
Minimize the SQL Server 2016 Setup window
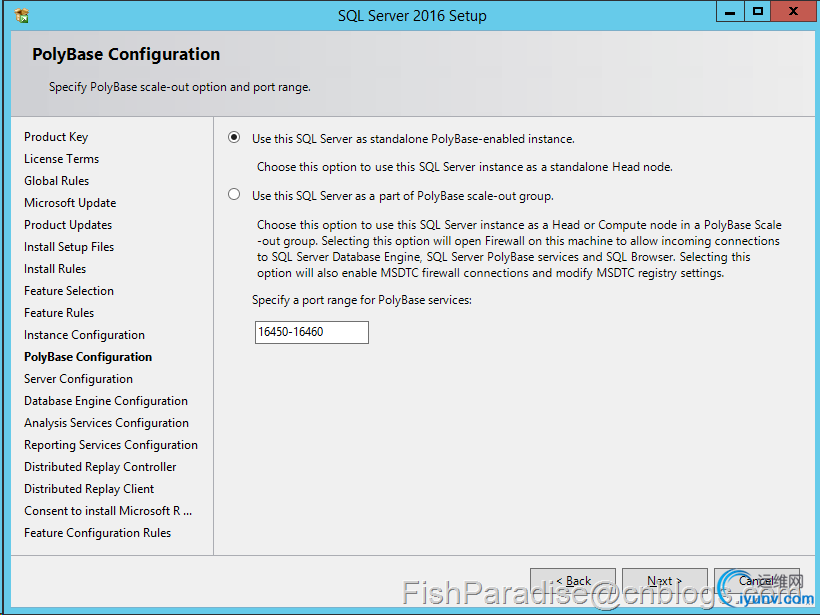(x=730, y=12)
